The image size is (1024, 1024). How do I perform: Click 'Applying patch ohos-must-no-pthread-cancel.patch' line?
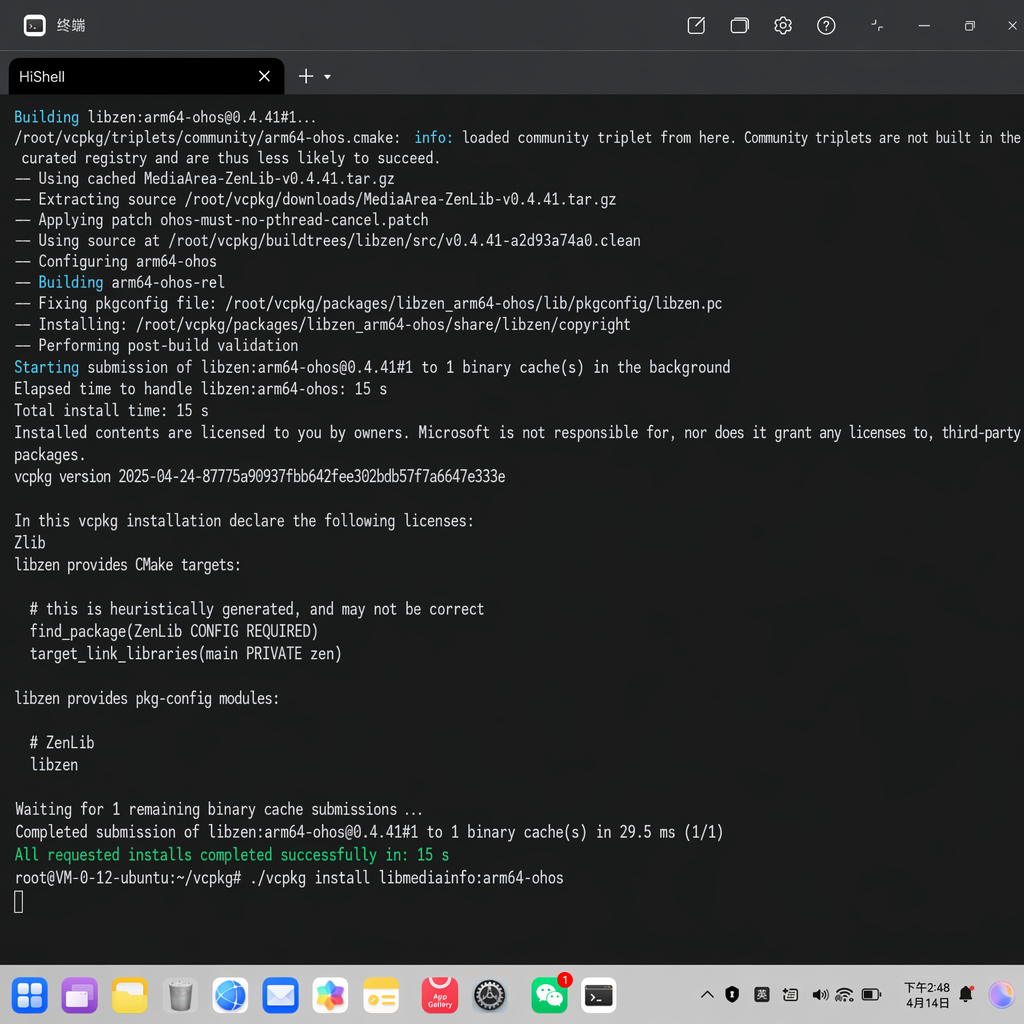coord(222,219)
